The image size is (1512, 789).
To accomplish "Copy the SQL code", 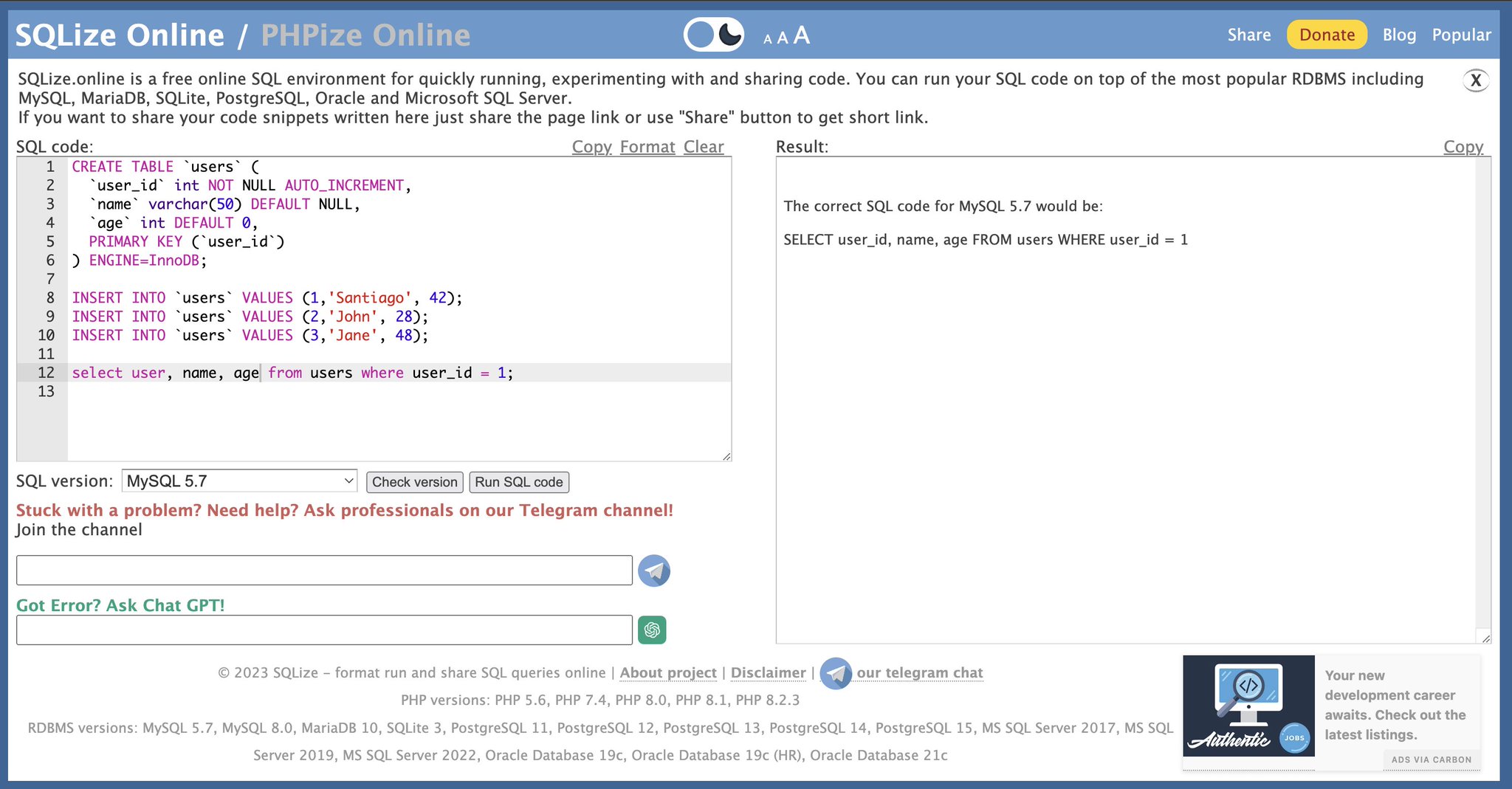I will tap(591, 147).
